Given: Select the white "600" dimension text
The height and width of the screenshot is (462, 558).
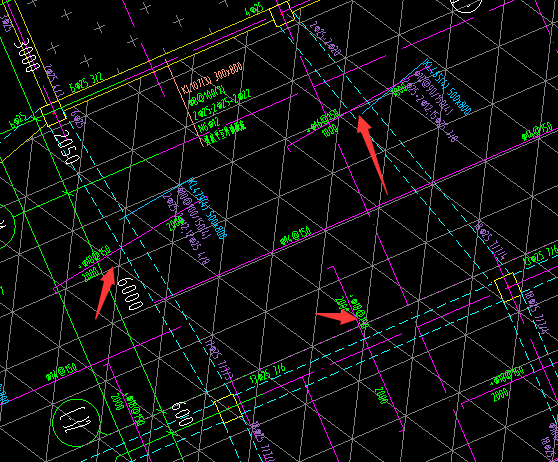Looking at the screenshot, I should point(182,414).
